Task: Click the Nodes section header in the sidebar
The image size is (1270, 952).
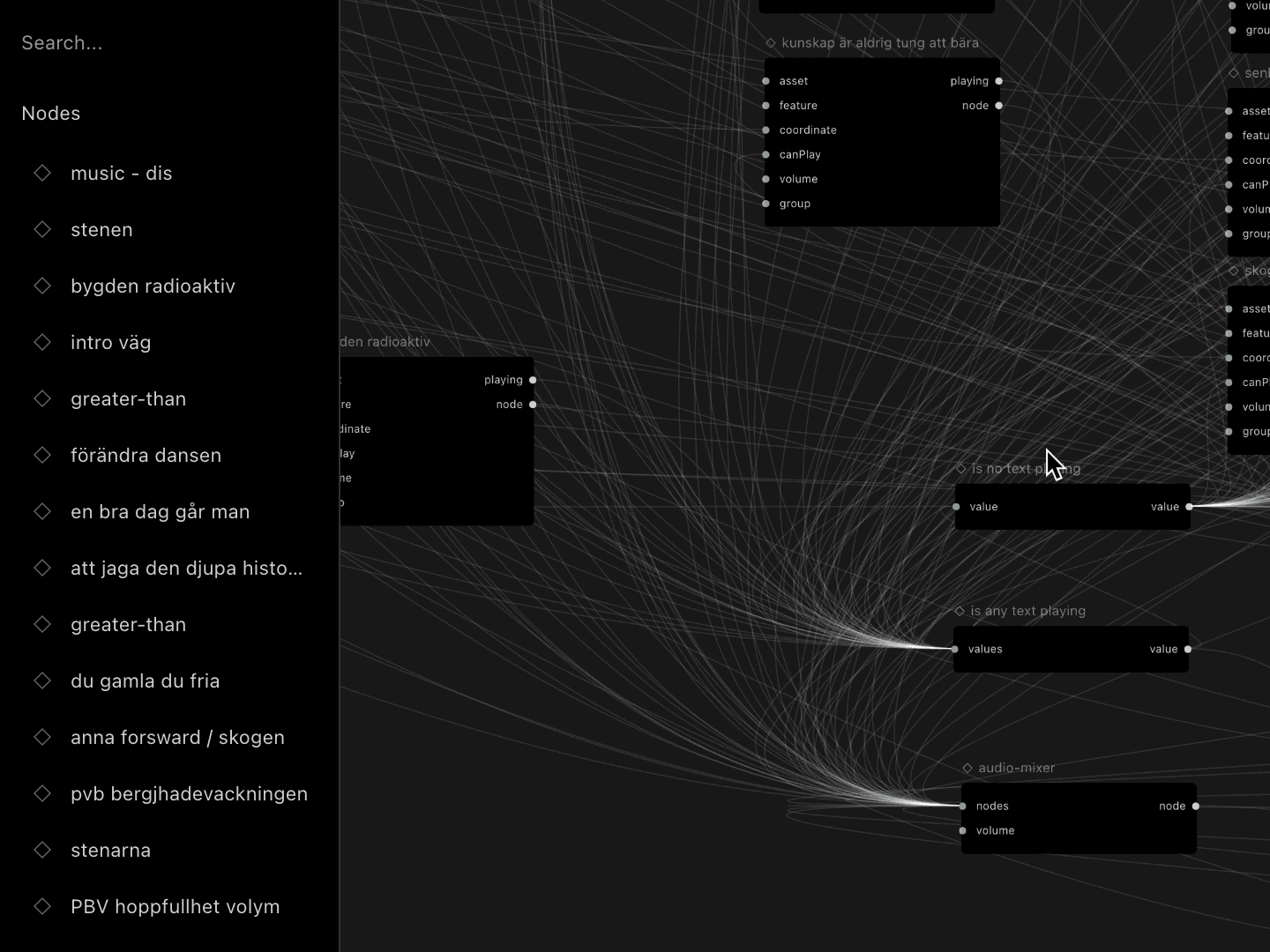Action: [x=50, y=113]
